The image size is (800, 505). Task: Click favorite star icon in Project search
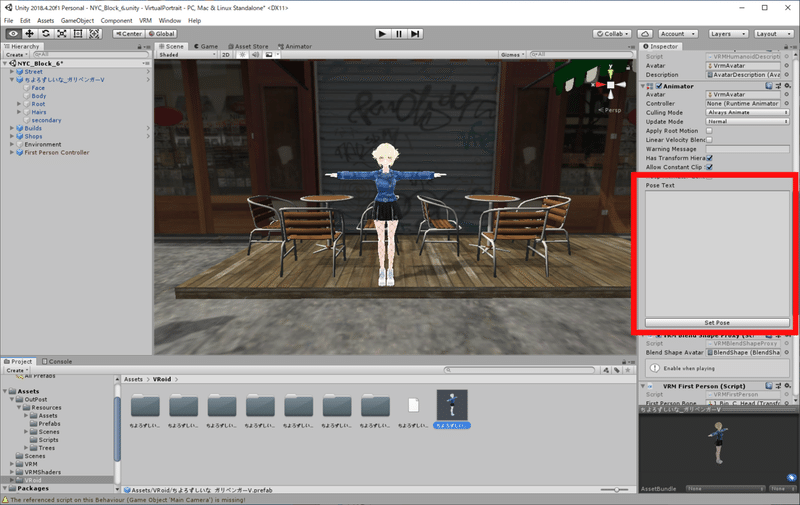point(628,370)
